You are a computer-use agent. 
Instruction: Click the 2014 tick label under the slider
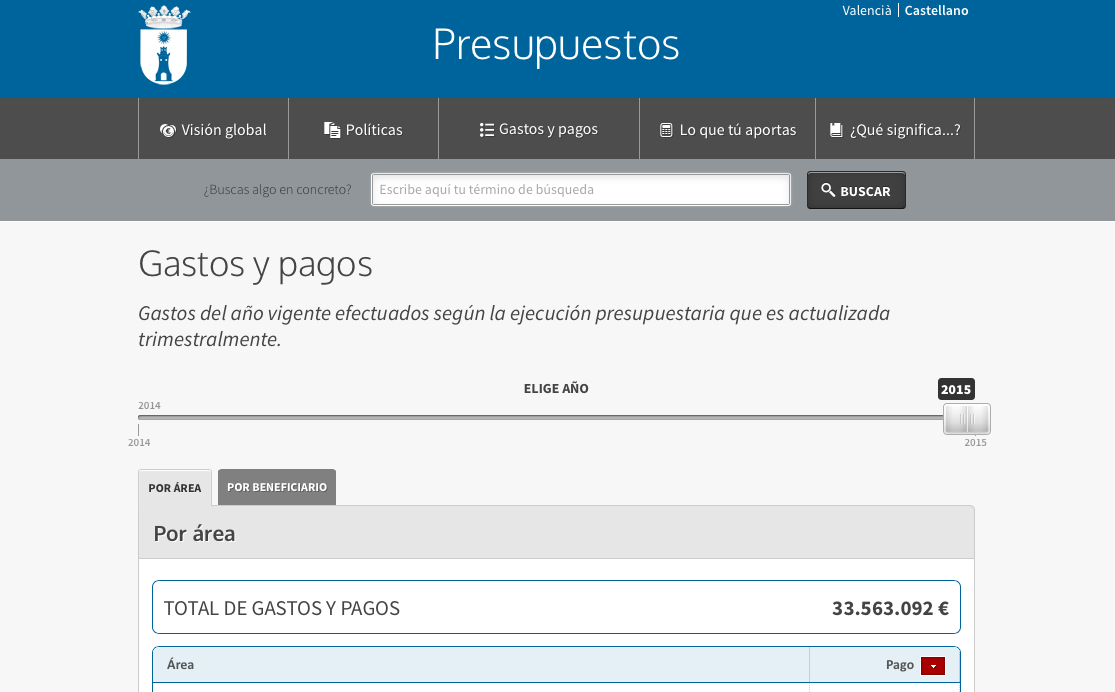click(x=139, y=442)
